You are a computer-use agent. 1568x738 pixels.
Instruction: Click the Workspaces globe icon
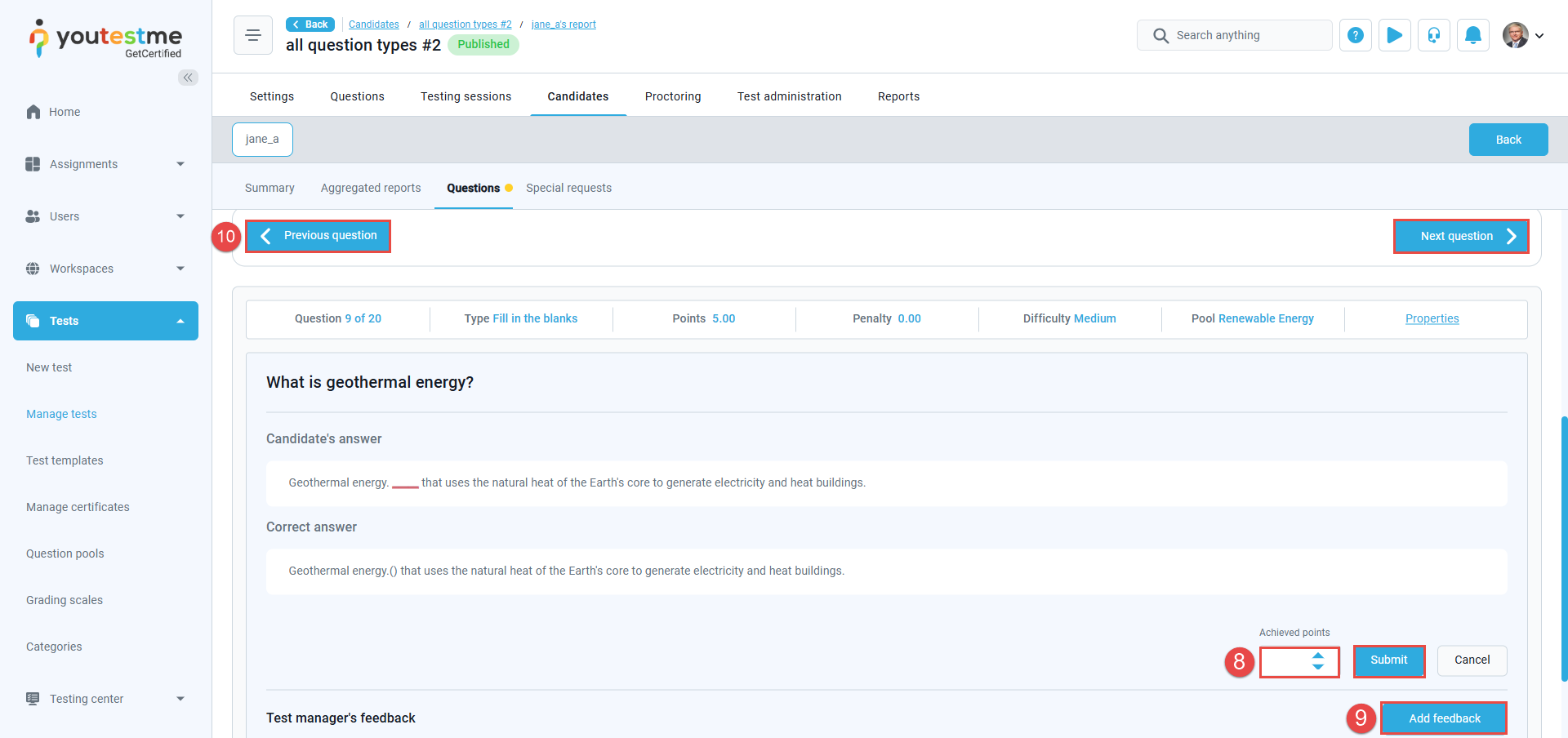pos(33,269)
